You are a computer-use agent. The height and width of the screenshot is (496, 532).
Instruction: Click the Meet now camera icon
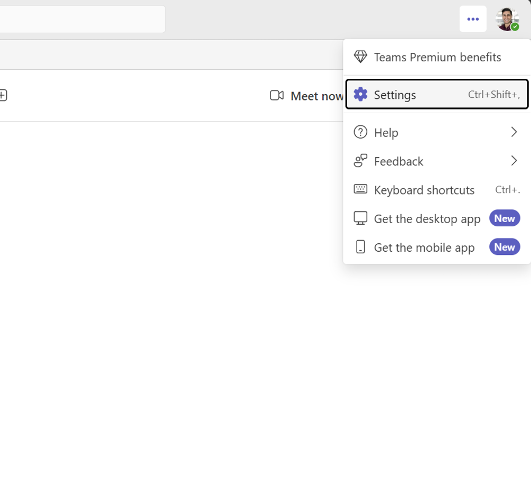(x=277, y=96)
